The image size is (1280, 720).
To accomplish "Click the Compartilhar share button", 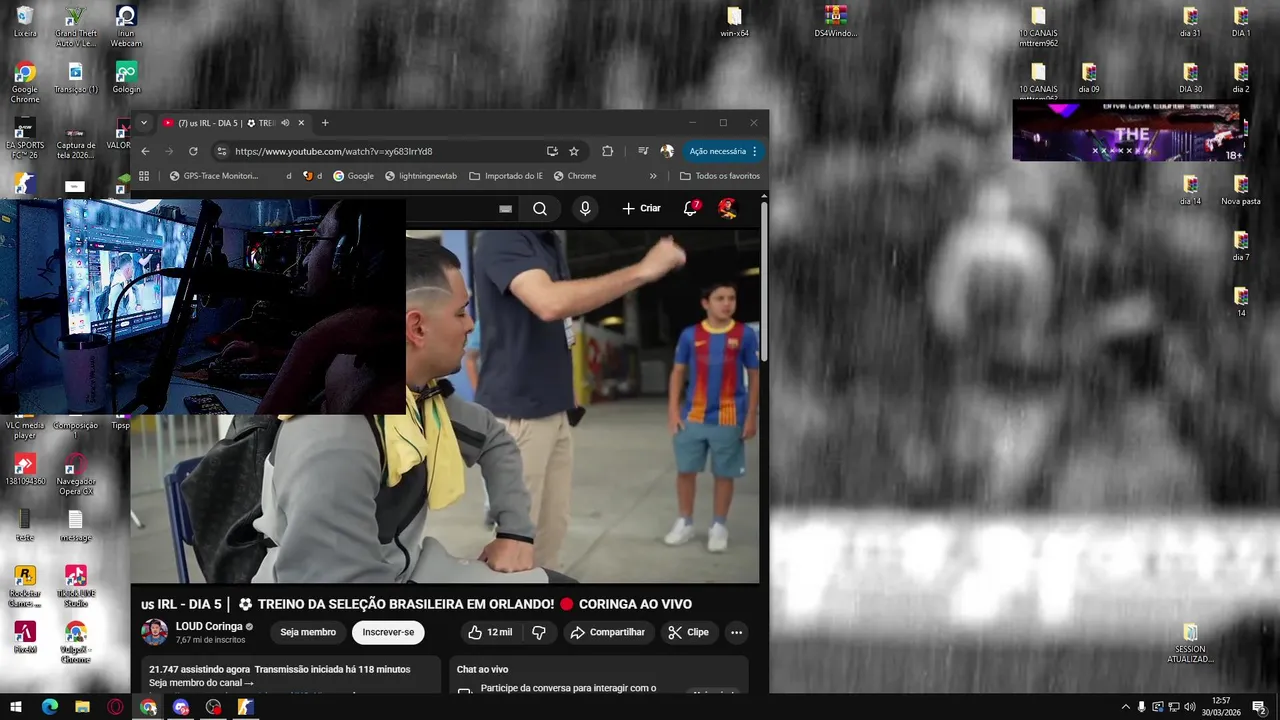I will (x=607, y=632).
